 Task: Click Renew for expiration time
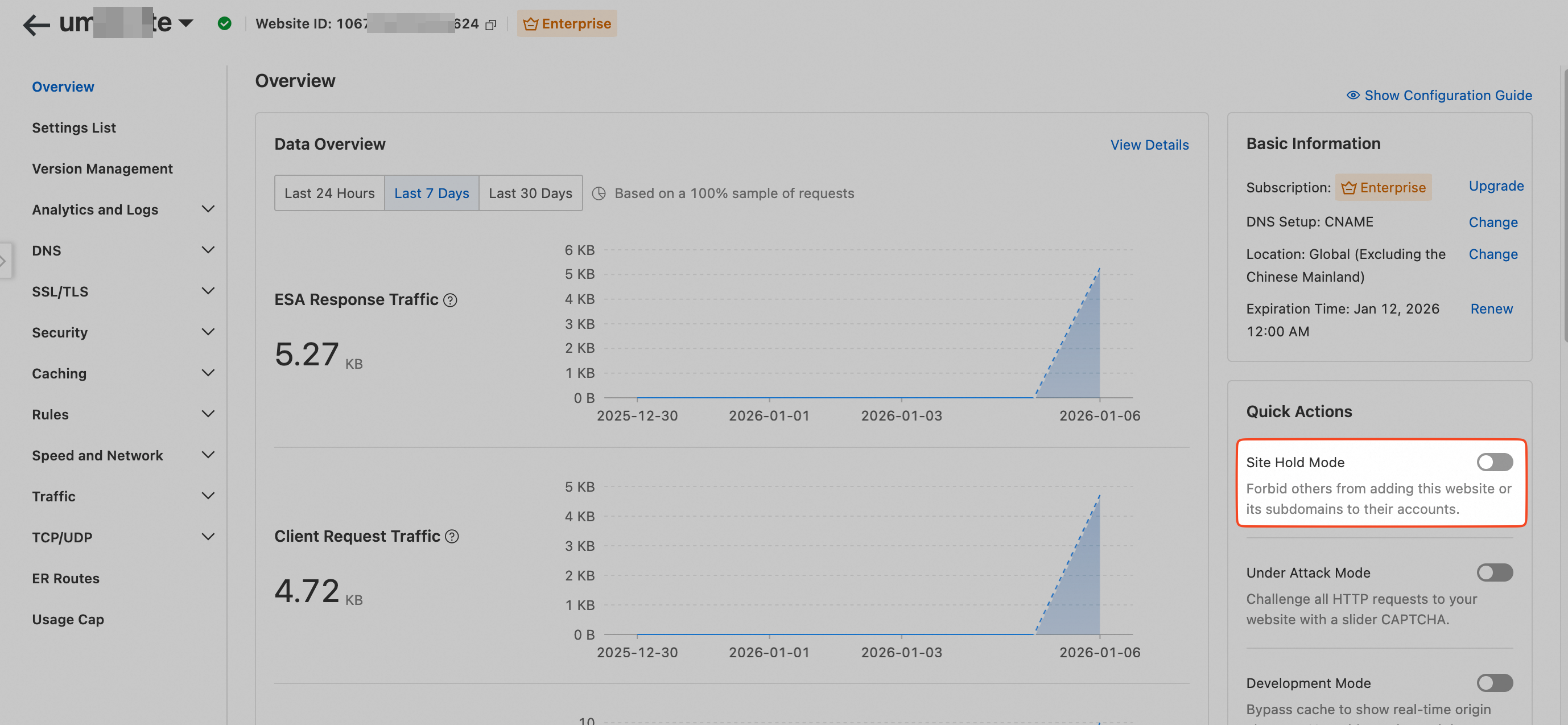pyautogui.click(x=1491, y=308)
